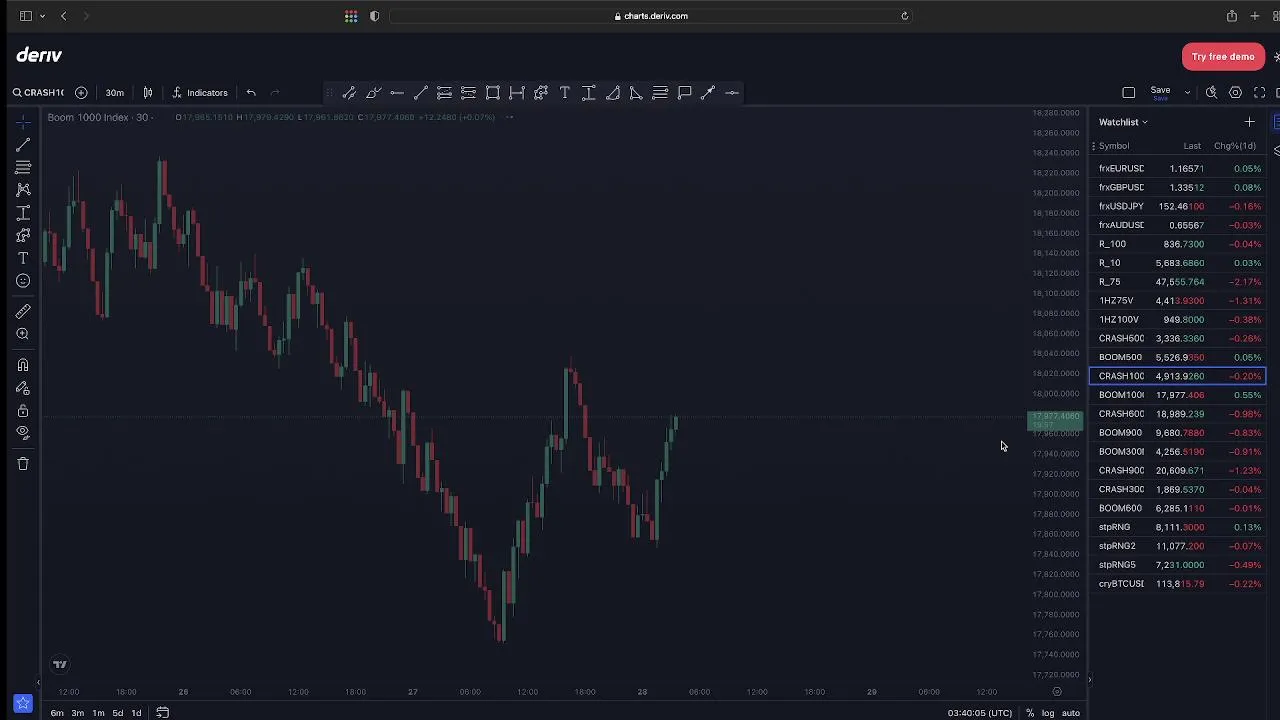This screenshot has width=1280, height=720.
Task: Select stpRNG in the watchlist
Action: 1177,527
